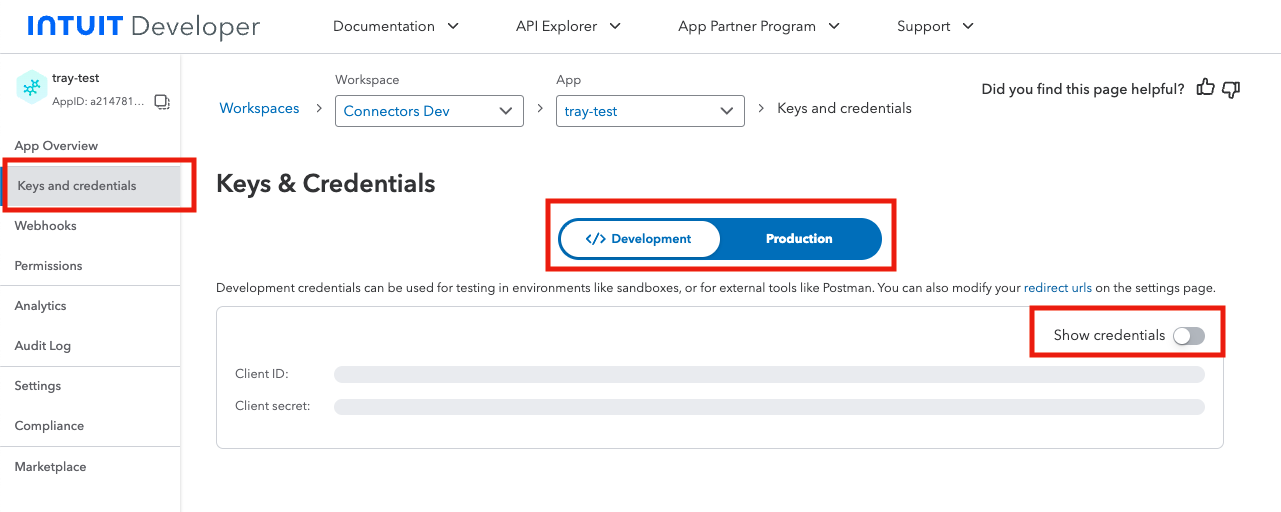Click the tray-test app avatar icon
Screen dimensions: 1281x512
32,88
